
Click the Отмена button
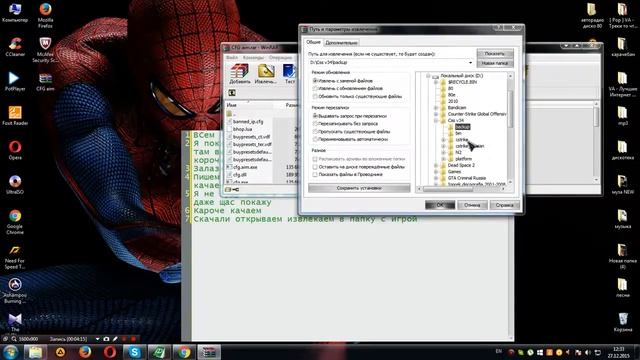point(472,205)
